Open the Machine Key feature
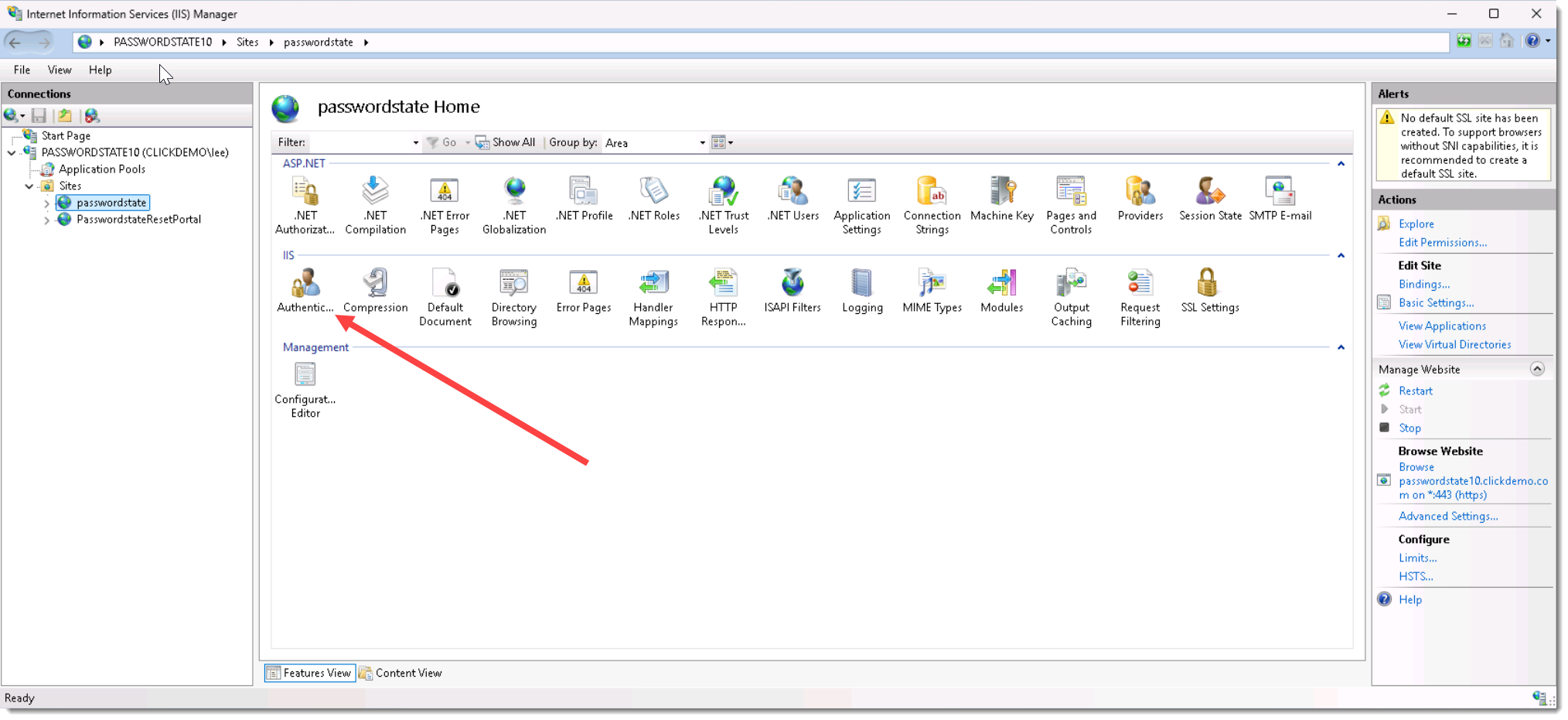Screen dimensions: 1568x720 1002,199
